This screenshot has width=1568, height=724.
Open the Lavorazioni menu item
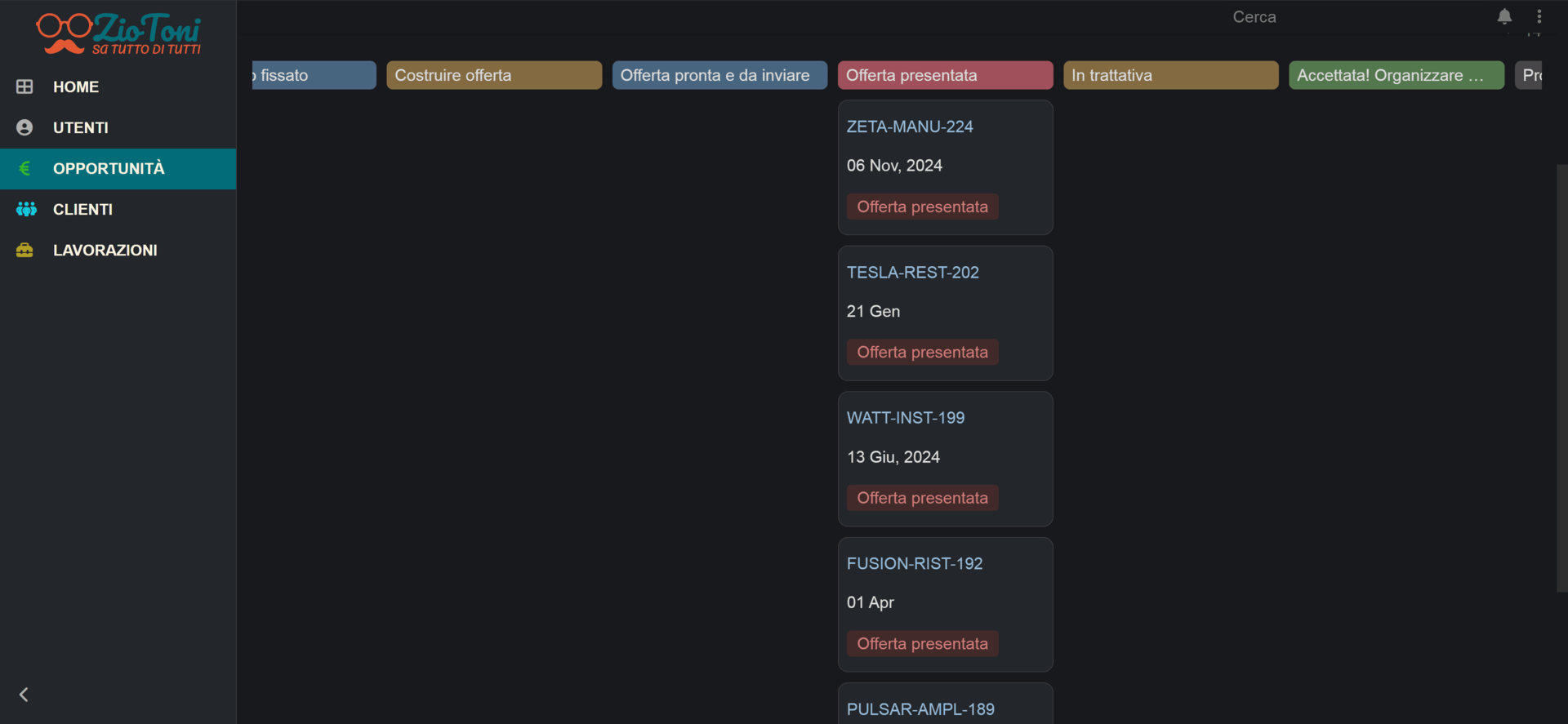click(x=105, y=250)
